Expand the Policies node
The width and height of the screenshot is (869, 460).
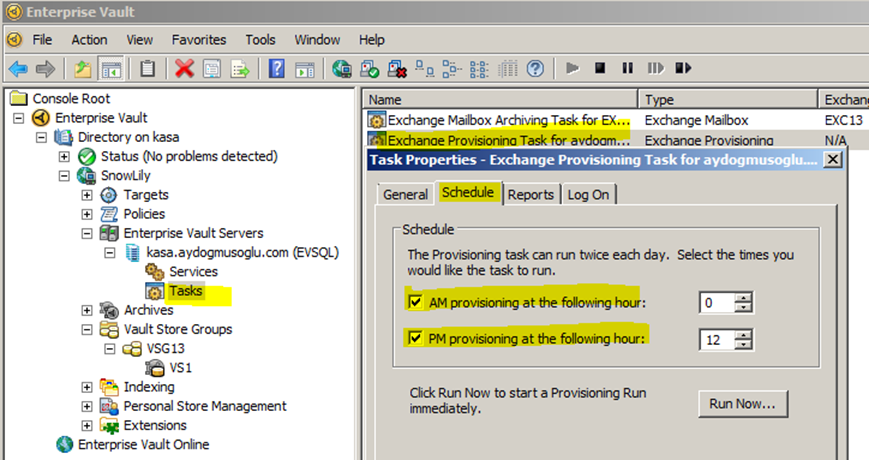click(x=87, y=214)
